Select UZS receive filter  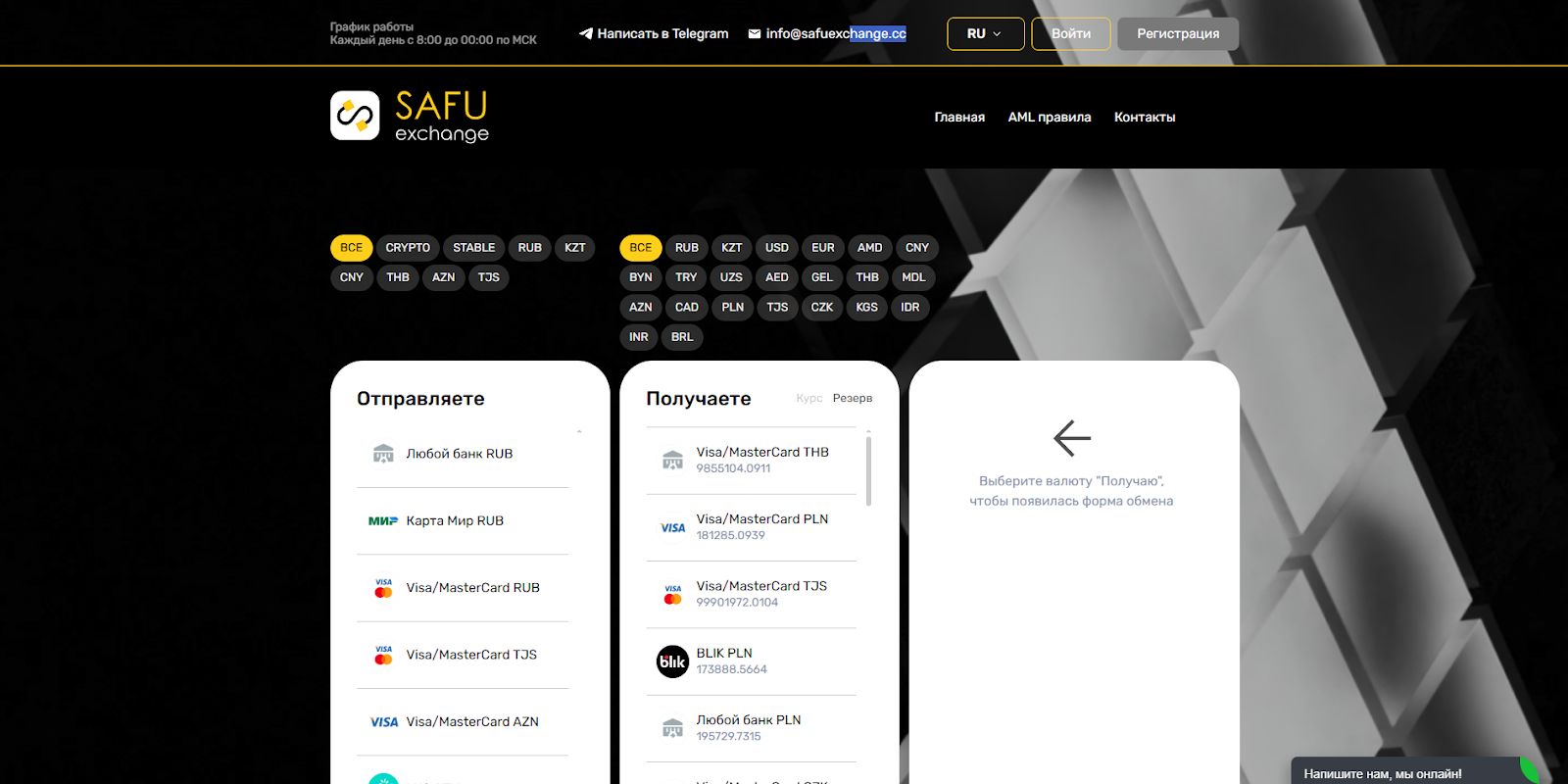[x=731, y=277]
